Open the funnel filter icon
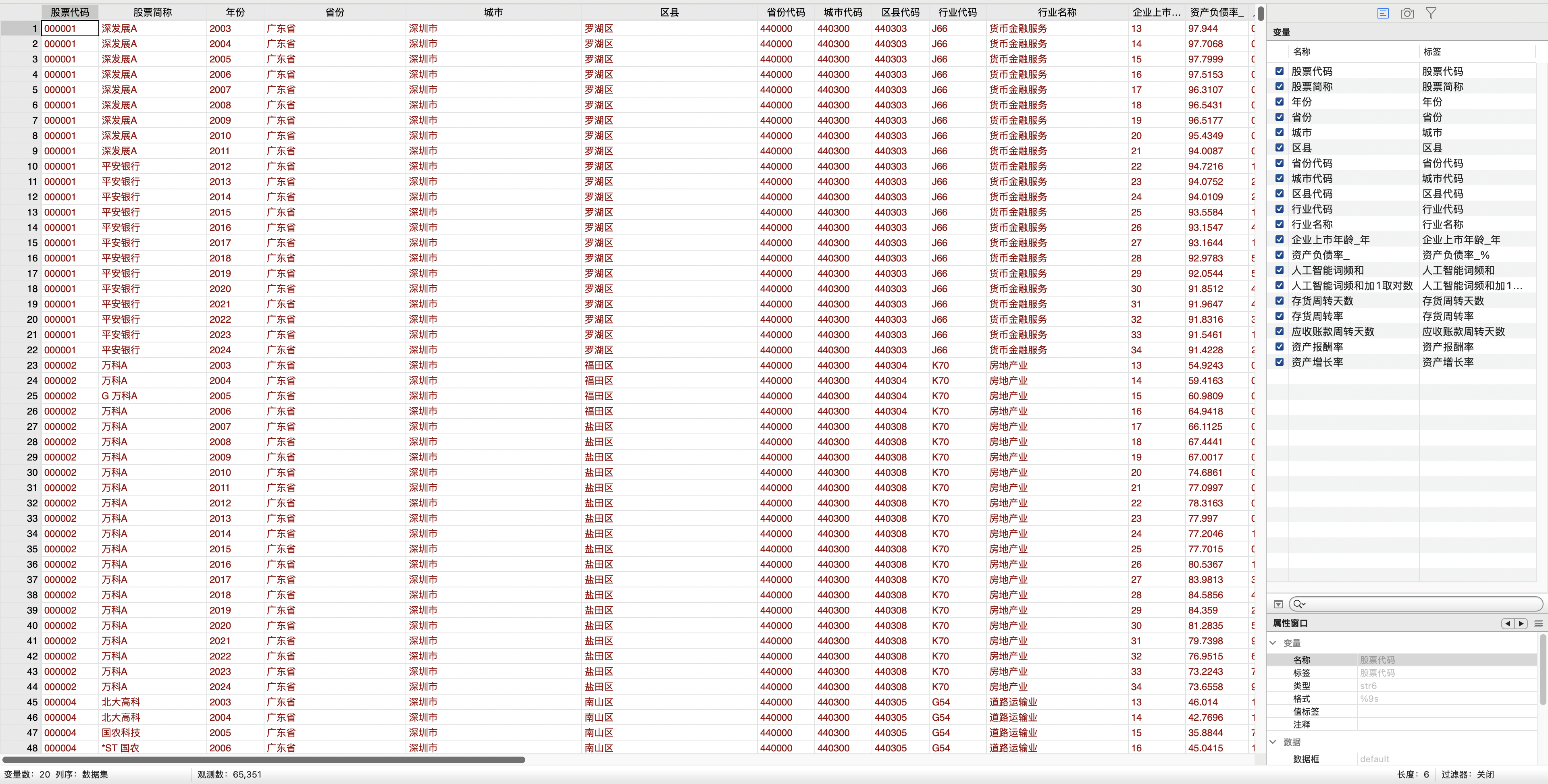 (x=1431, y=13)
